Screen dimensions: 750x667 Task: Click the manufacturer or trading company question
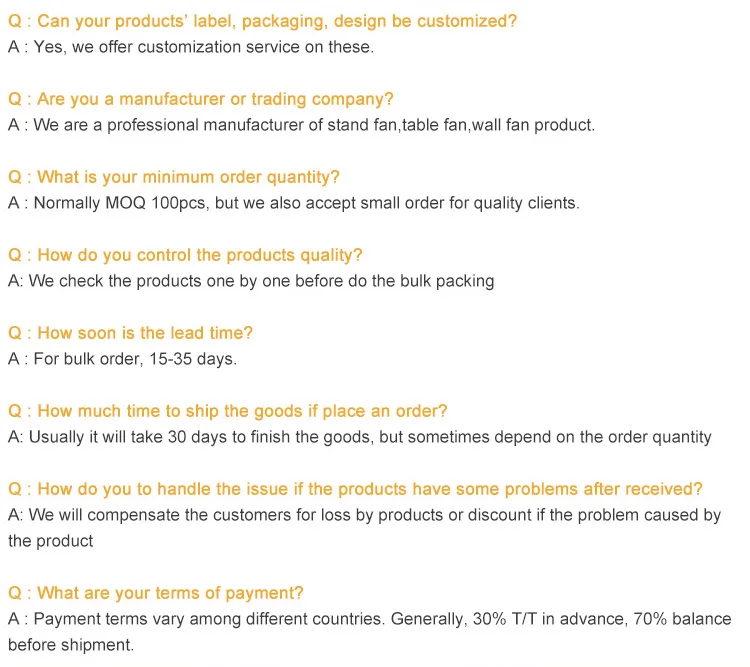pyautogui.click(x=200, y=99)
